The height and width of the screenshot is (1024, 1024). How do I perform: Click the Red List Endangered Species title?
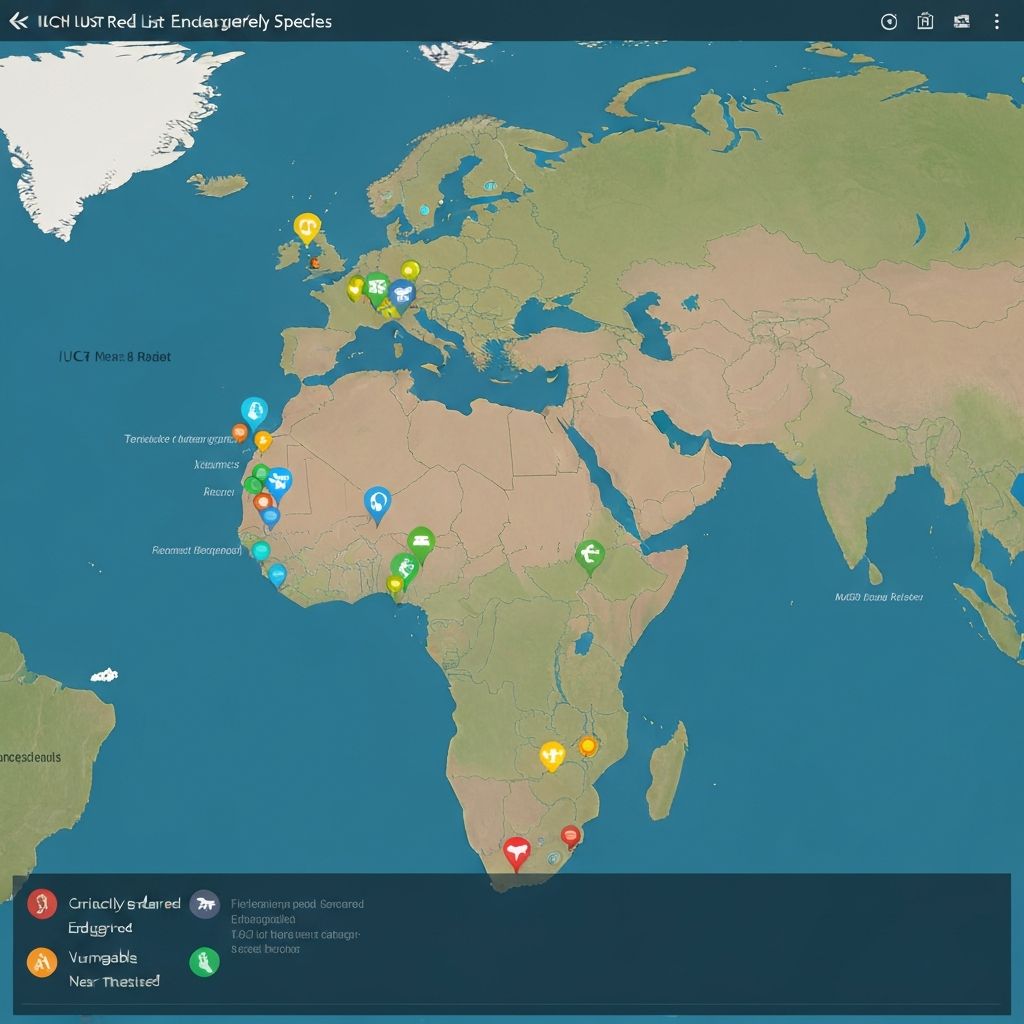pos(184,21)
